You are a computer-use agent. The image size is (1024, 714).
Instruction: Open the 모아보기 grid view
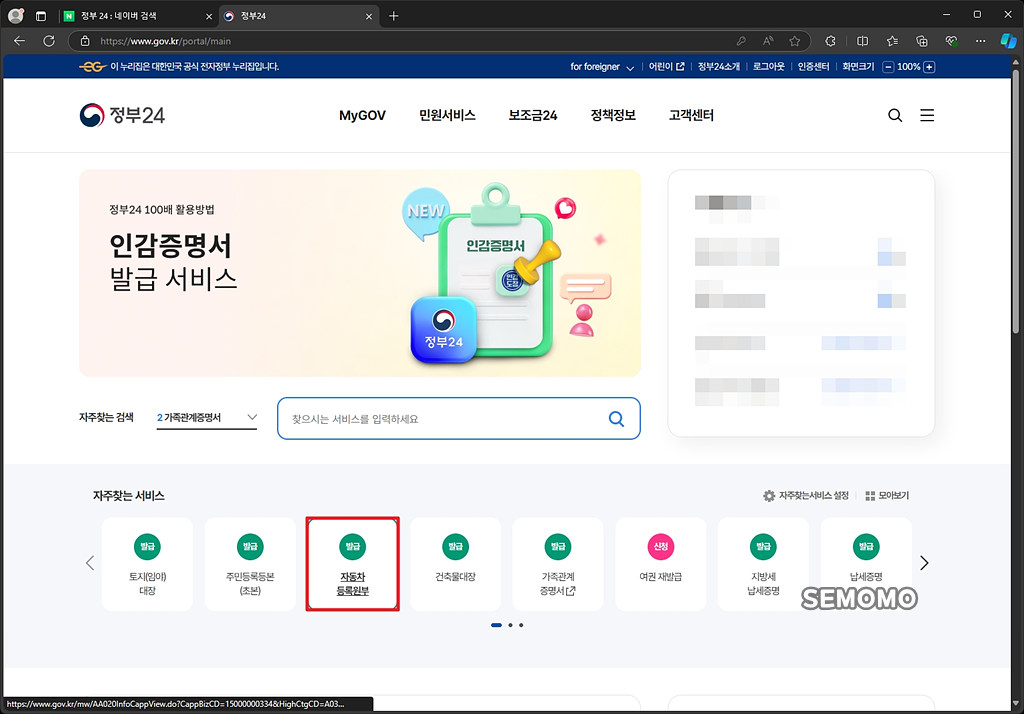tap(887, 496)
